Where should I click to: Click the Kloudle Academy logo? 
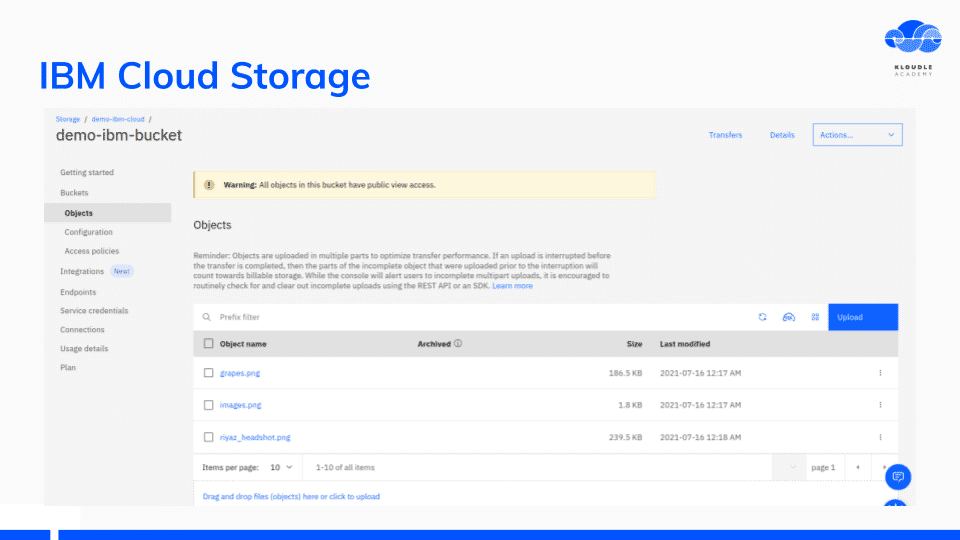(913, 48)
